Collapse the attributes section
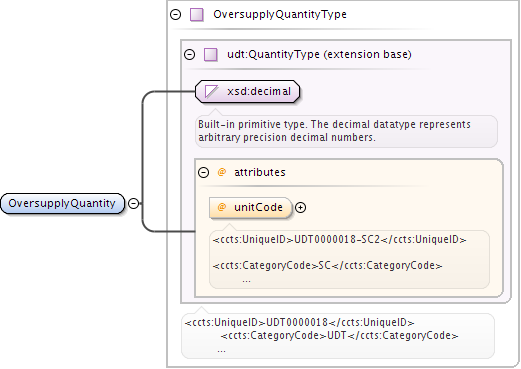The height and width of the screenshot is (369, 521). point(203,172)
